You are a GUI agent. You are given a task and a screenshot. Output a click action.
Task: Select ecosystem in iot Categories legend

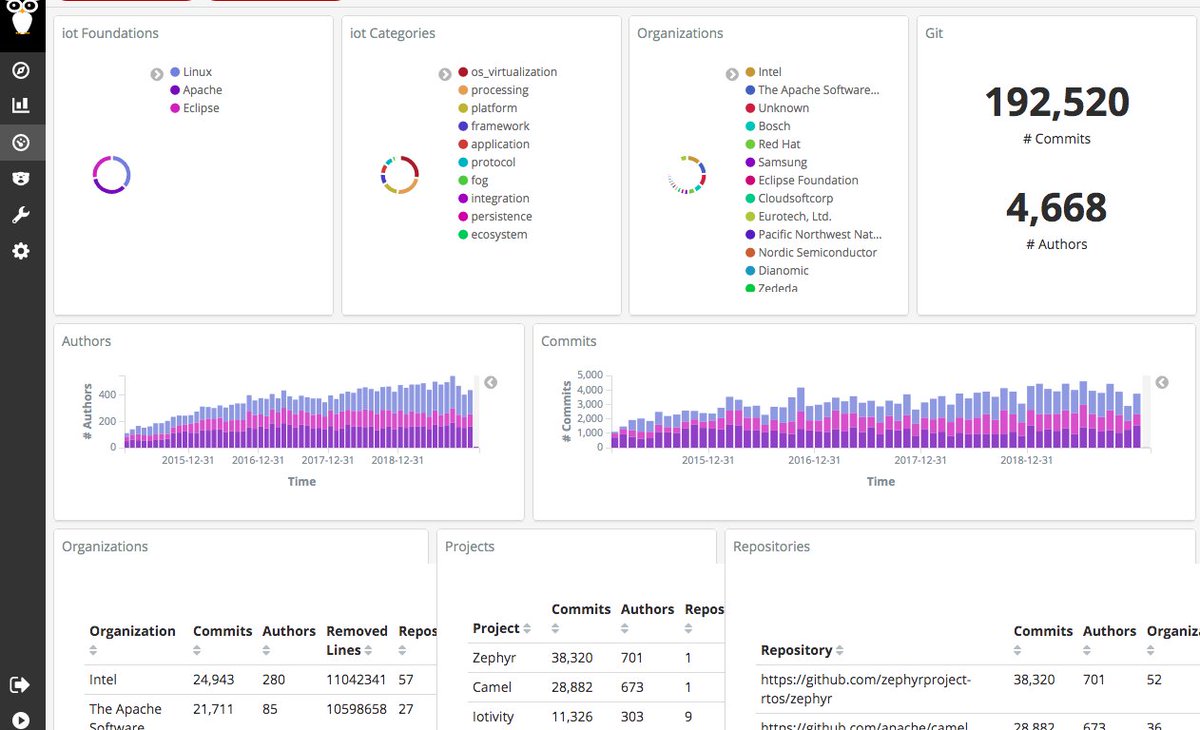(x=492, y=234)
